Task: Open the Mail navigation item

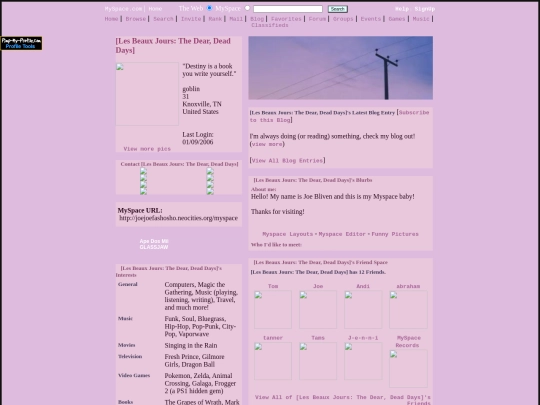Action: coord(236,19)
